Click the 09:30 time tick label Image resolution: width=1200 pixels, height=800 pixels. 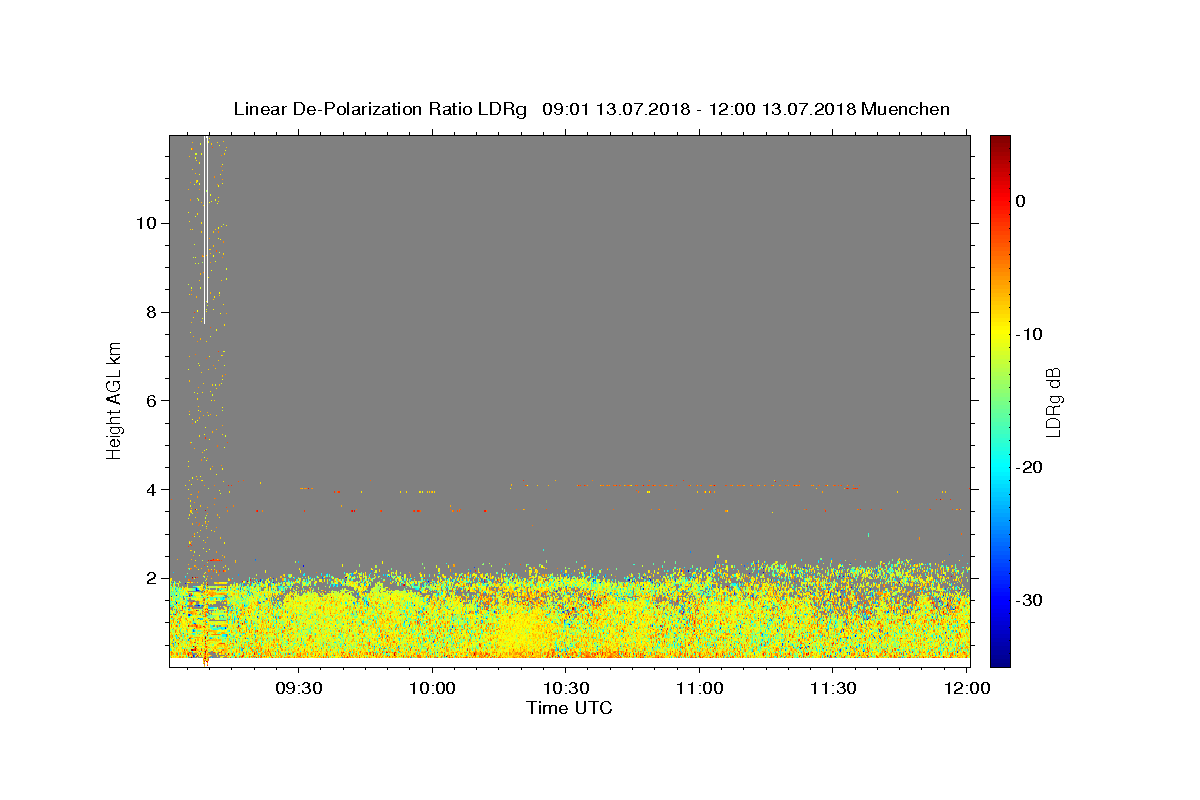[x=299, y=688]
